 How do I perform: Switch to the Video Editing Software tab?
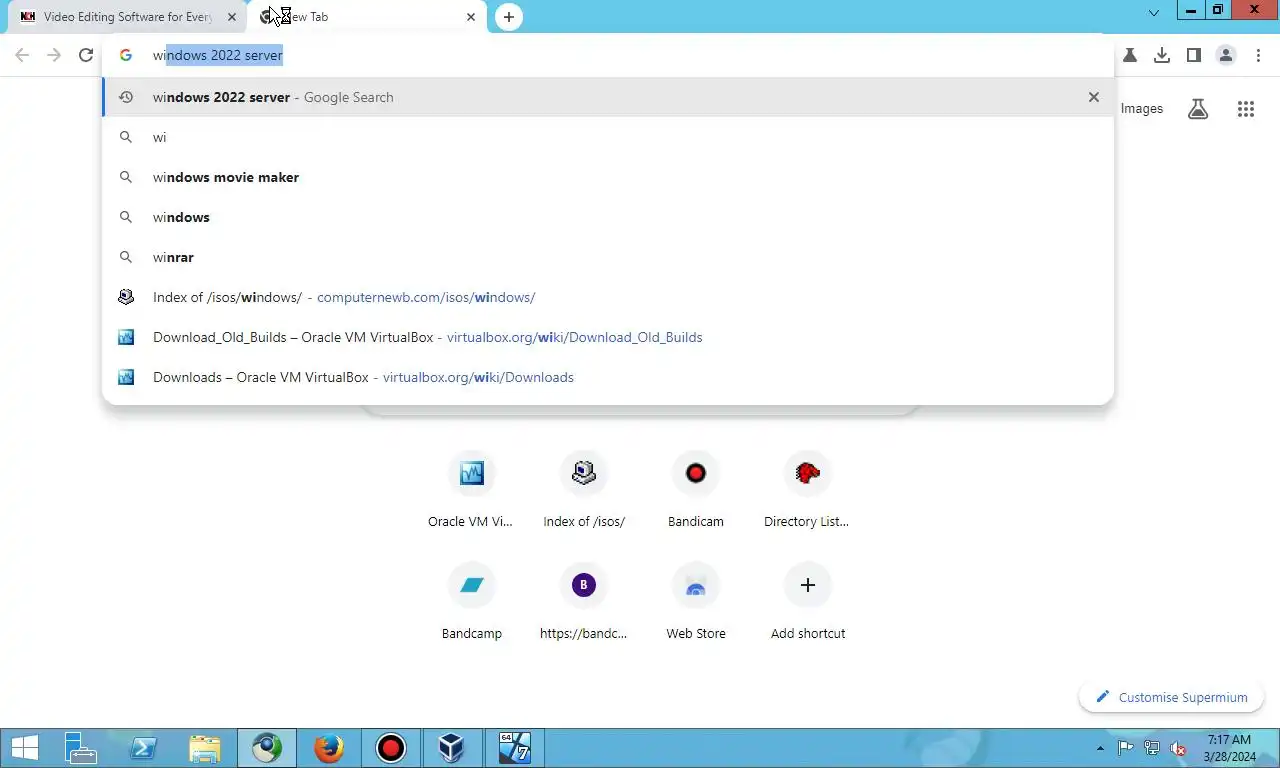coord(128,17)
